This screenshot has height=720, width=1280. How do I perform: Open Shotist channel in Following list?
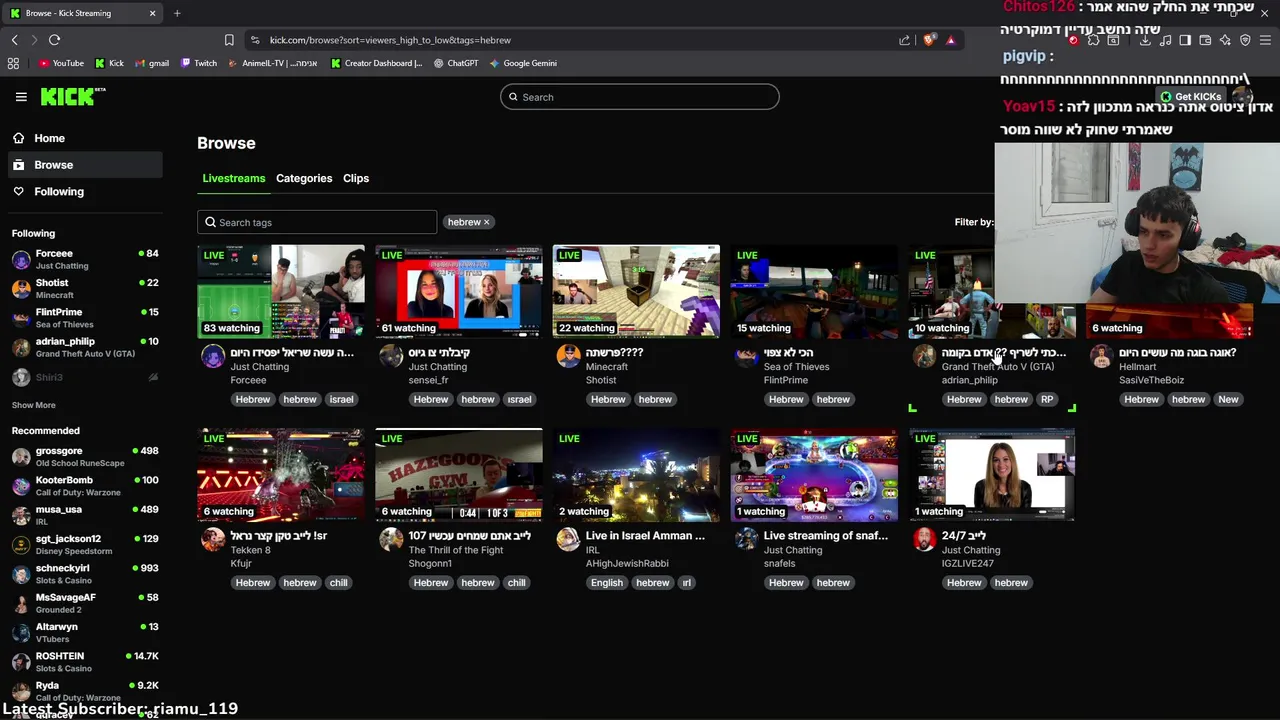coord(84,289)
